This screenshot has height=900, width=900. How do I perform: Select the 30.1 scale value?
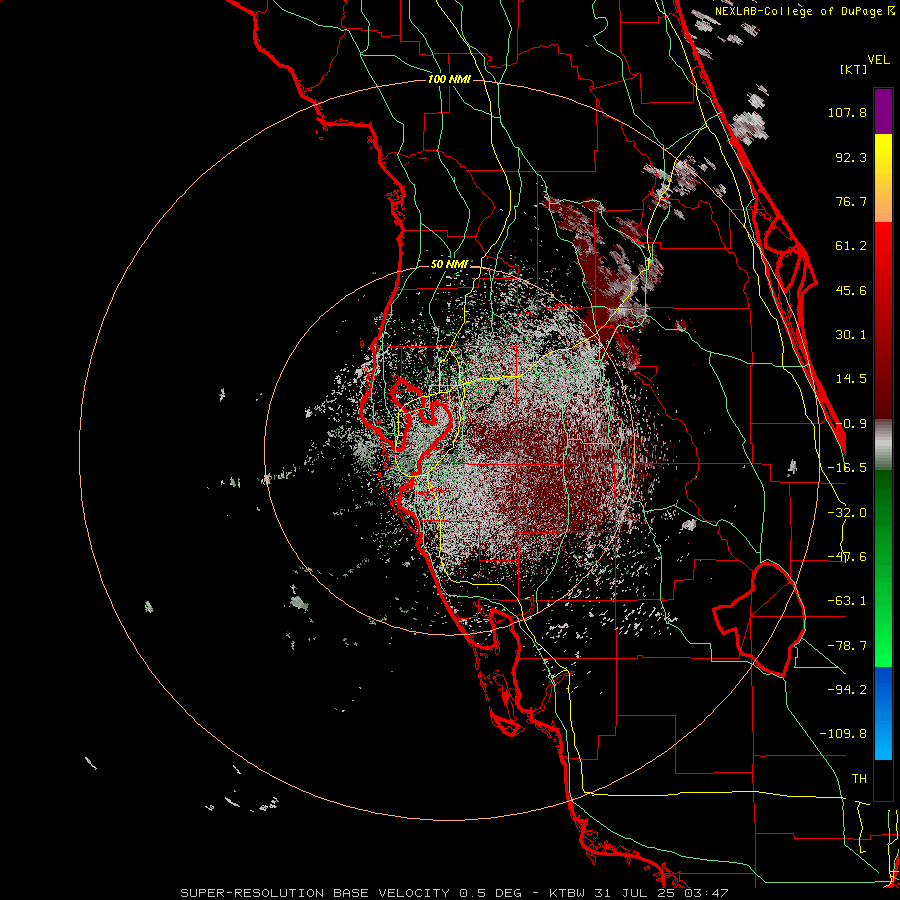click(851, 335)
